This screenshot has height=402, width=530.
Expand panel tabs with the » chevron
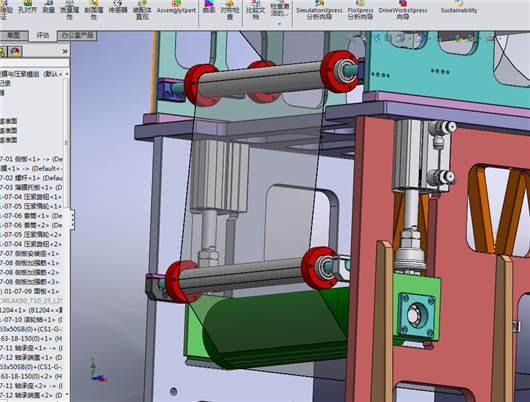[65, 51]
